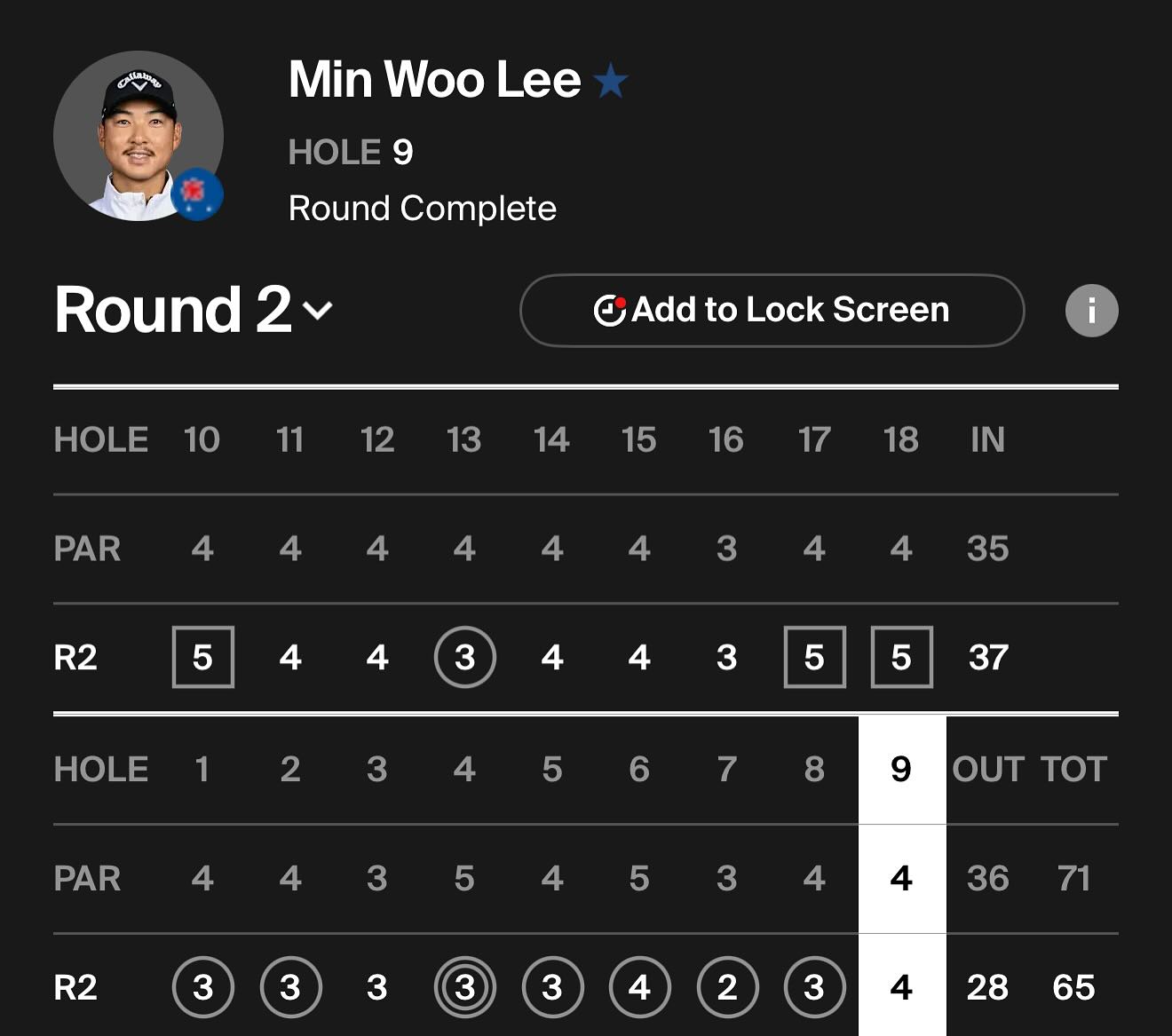Select the boxed bogey score on hole 18
Viewport: 1172px width, 1036px height.
pyautogui.click(x=901, y=658)
